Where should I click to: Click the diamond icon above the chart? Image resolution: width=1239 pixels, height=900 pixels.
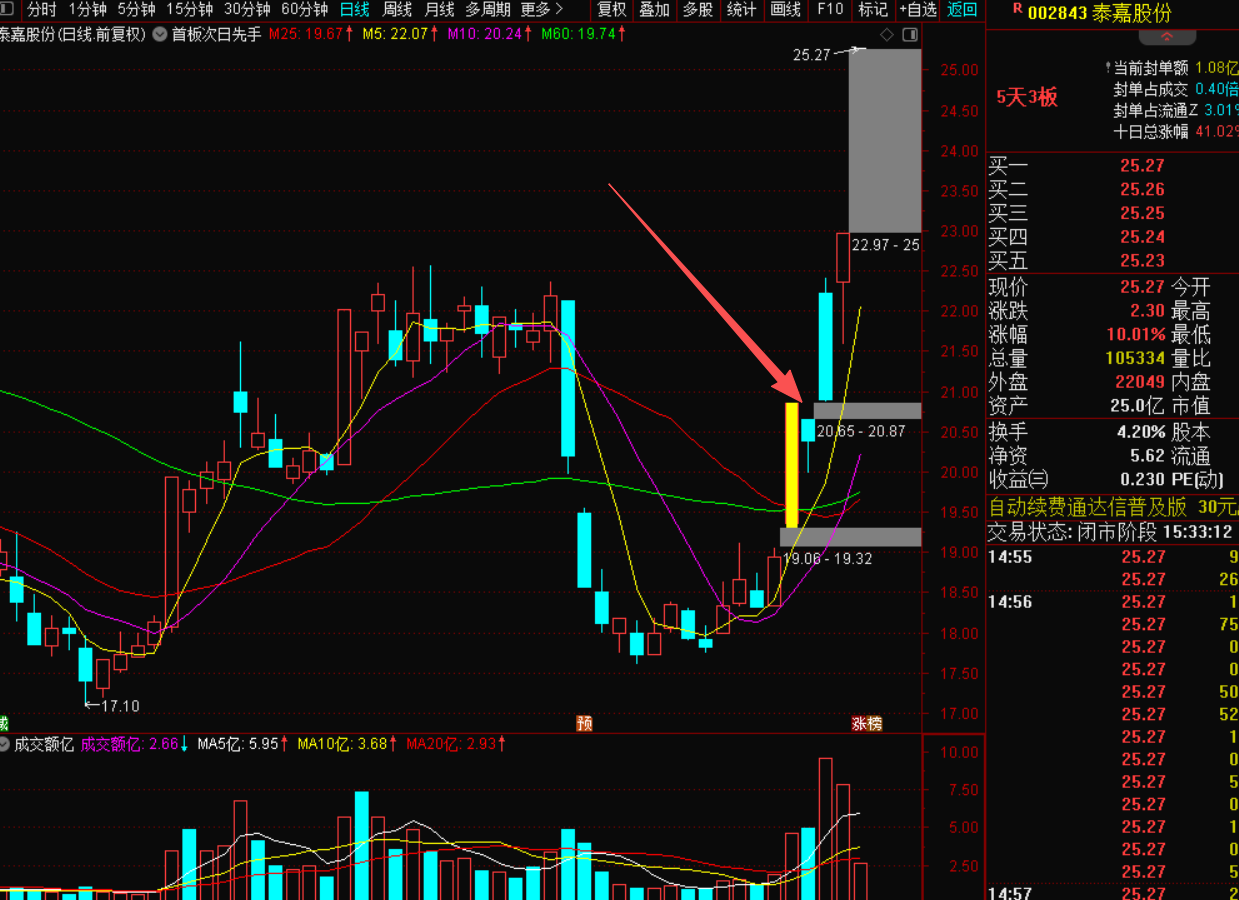click(887, 35)
